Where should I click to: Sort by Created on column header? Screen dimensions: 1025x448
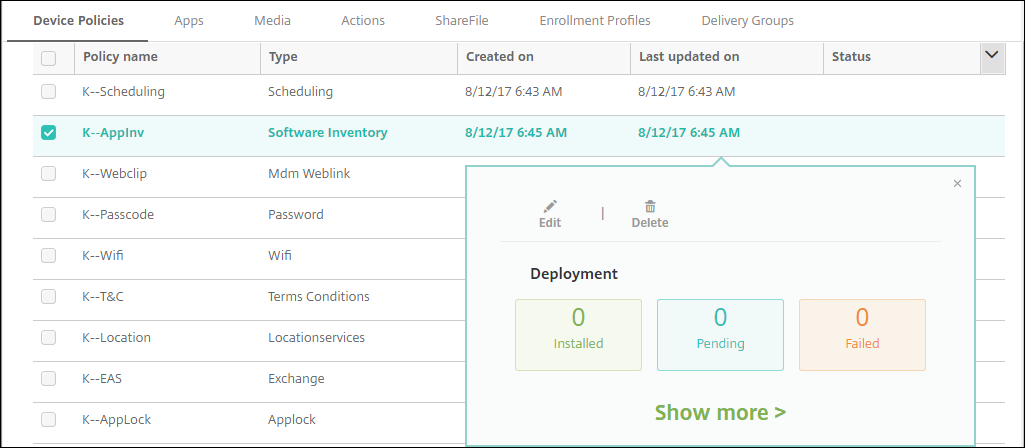pyautogui.click(x=500, y=57)
